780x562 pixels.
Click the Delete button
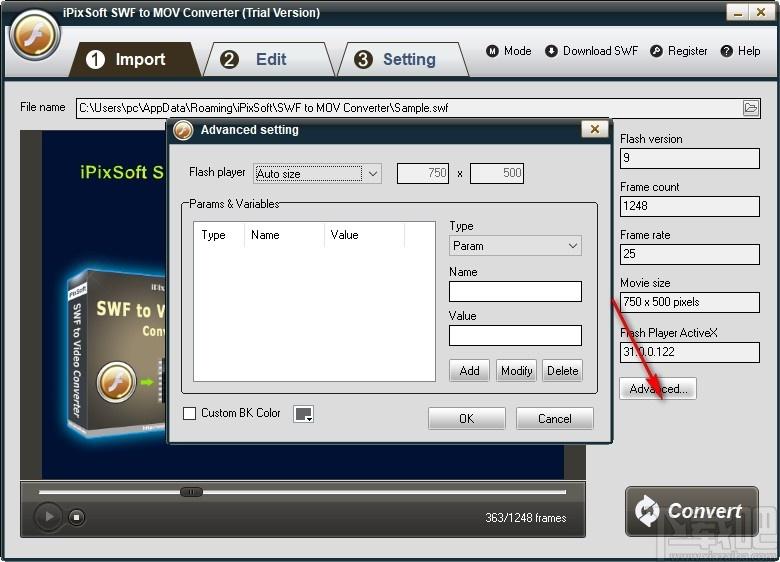pos(563,371)
